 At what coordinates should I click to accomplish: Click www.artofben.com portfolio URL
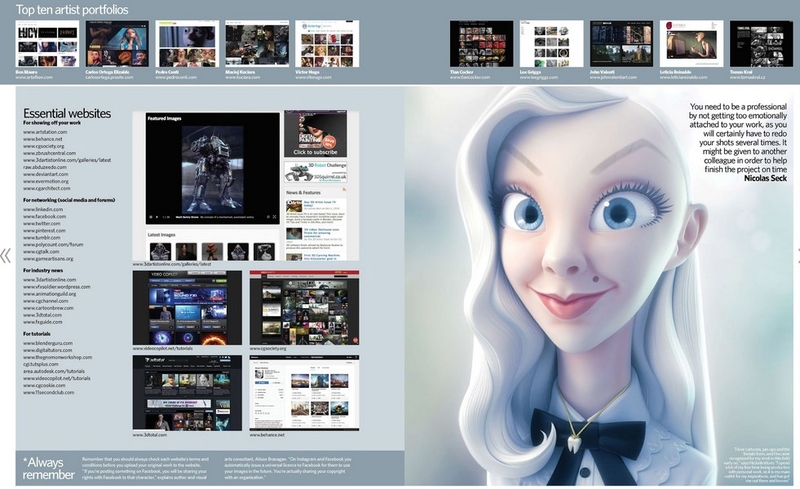coord(34,77)
